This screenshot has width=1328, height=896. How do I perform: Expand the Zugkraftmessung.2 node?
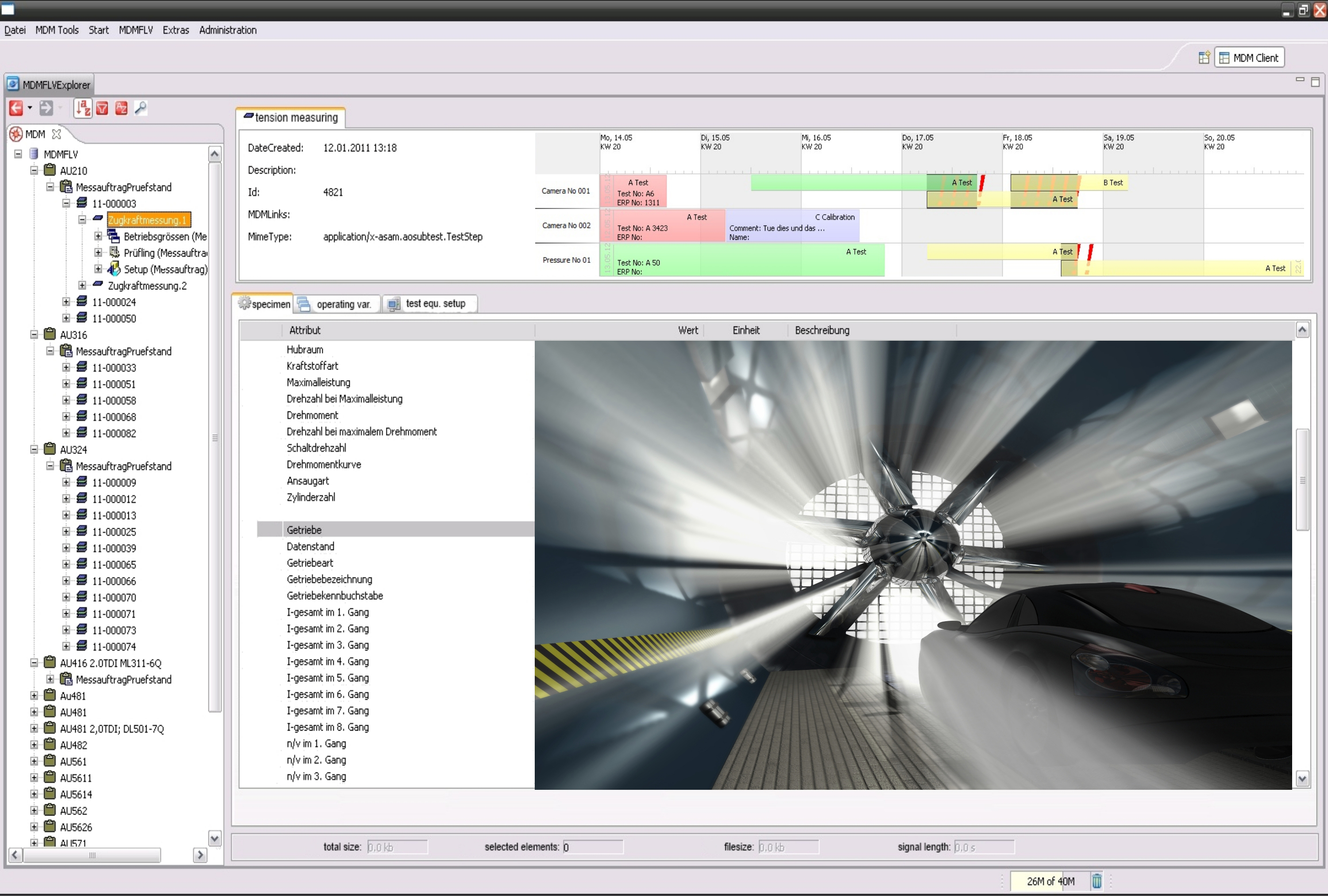82,285
